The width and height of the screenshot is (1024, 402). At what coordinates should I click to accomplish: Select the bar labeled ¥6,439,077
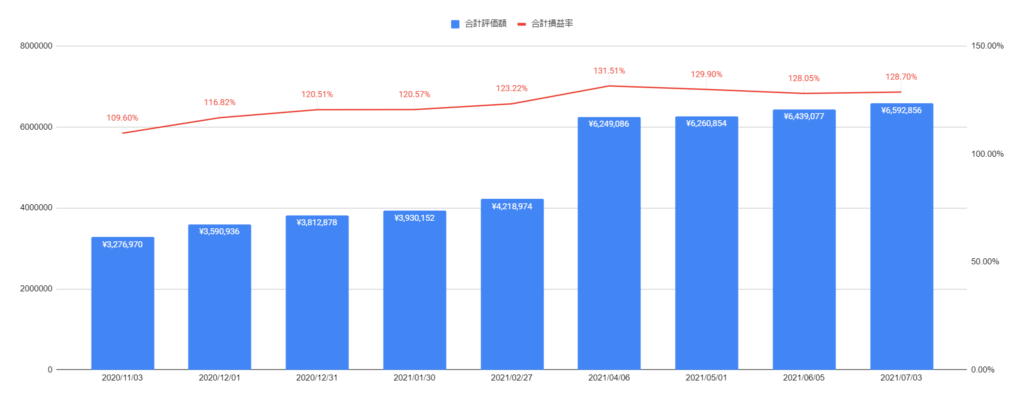pyautogui.click(x=804, y=240)
